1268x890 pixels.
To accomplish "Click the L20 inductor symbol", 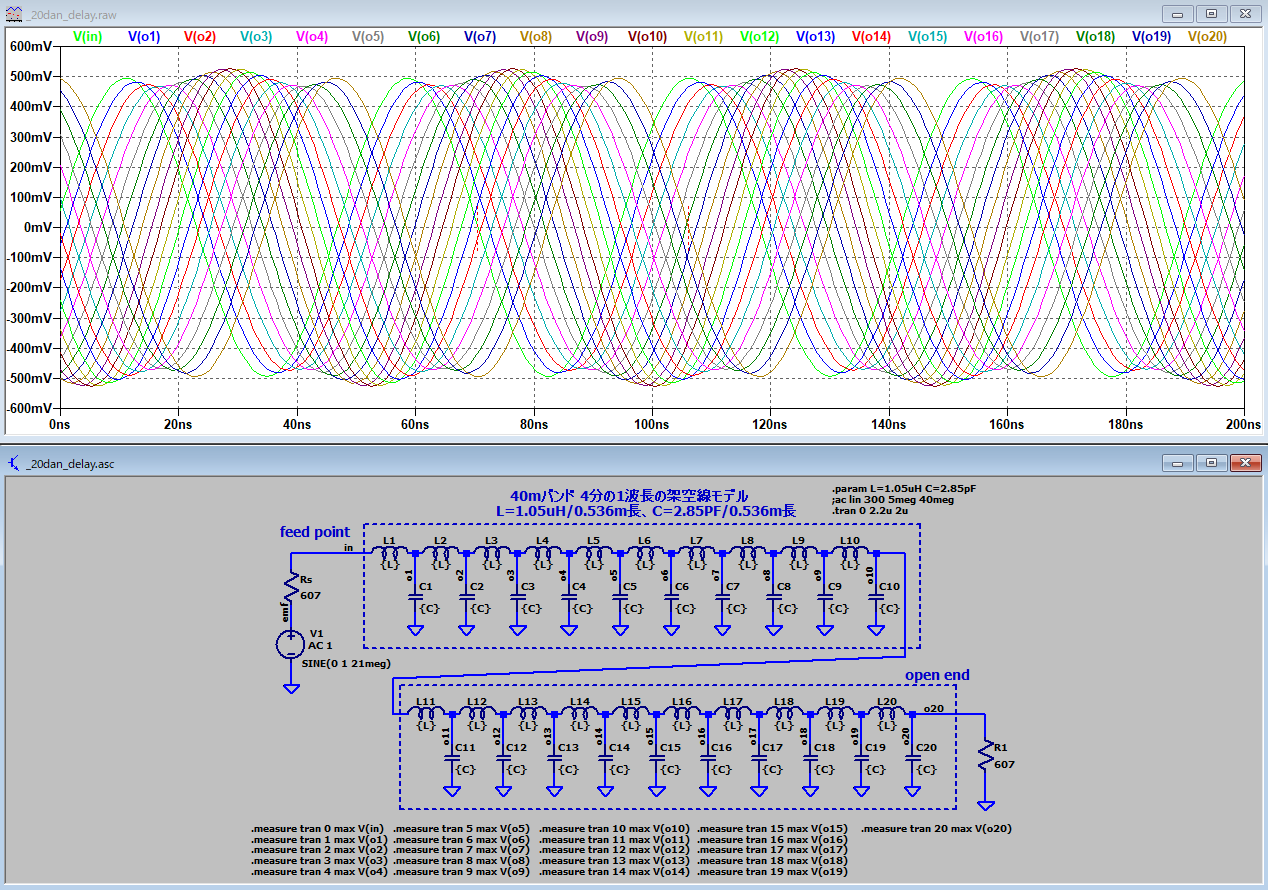I will (886, 713).
